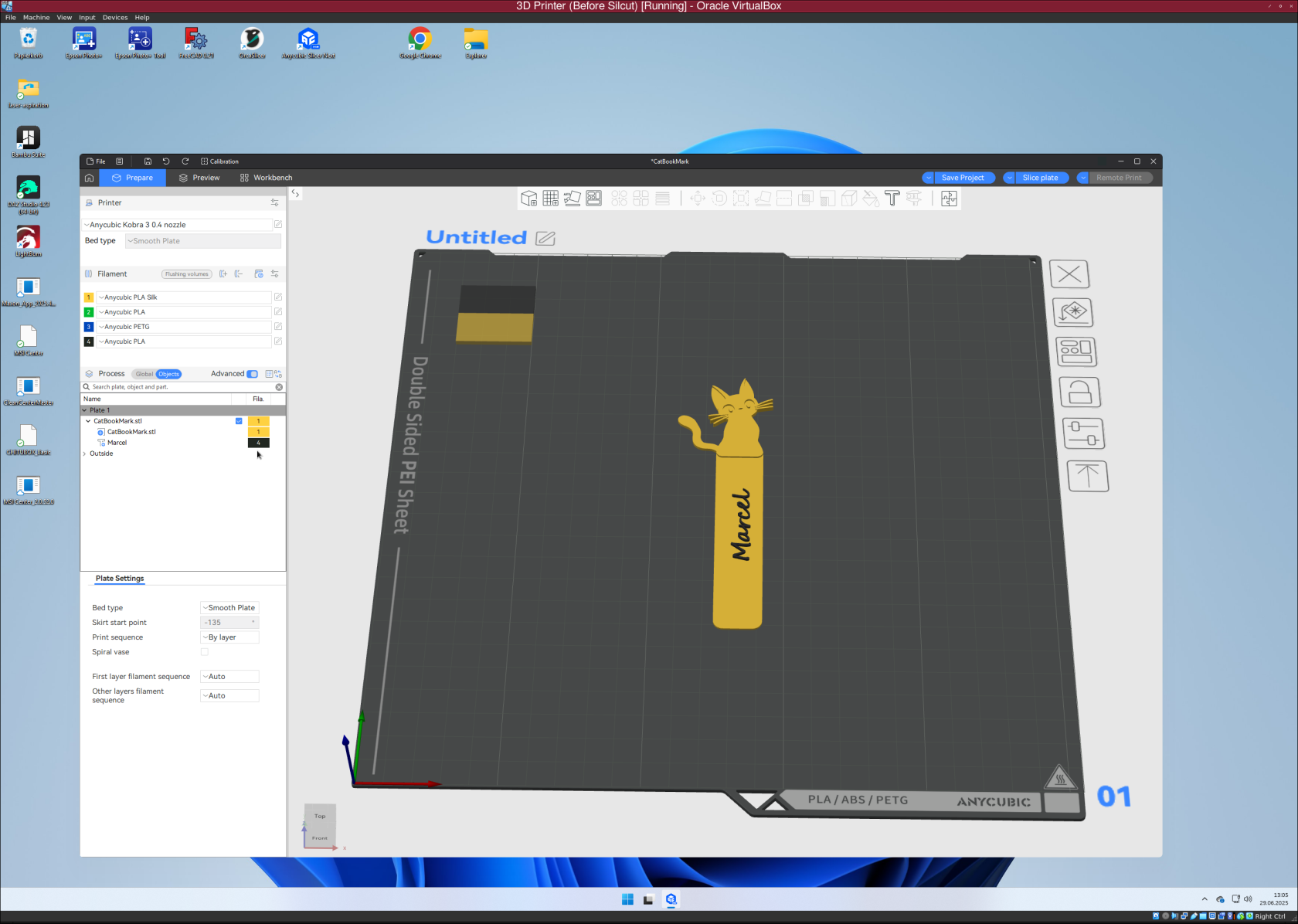1298x924 pixels.
Task: Select the Cut tool
Action: (x=784, y=199)
